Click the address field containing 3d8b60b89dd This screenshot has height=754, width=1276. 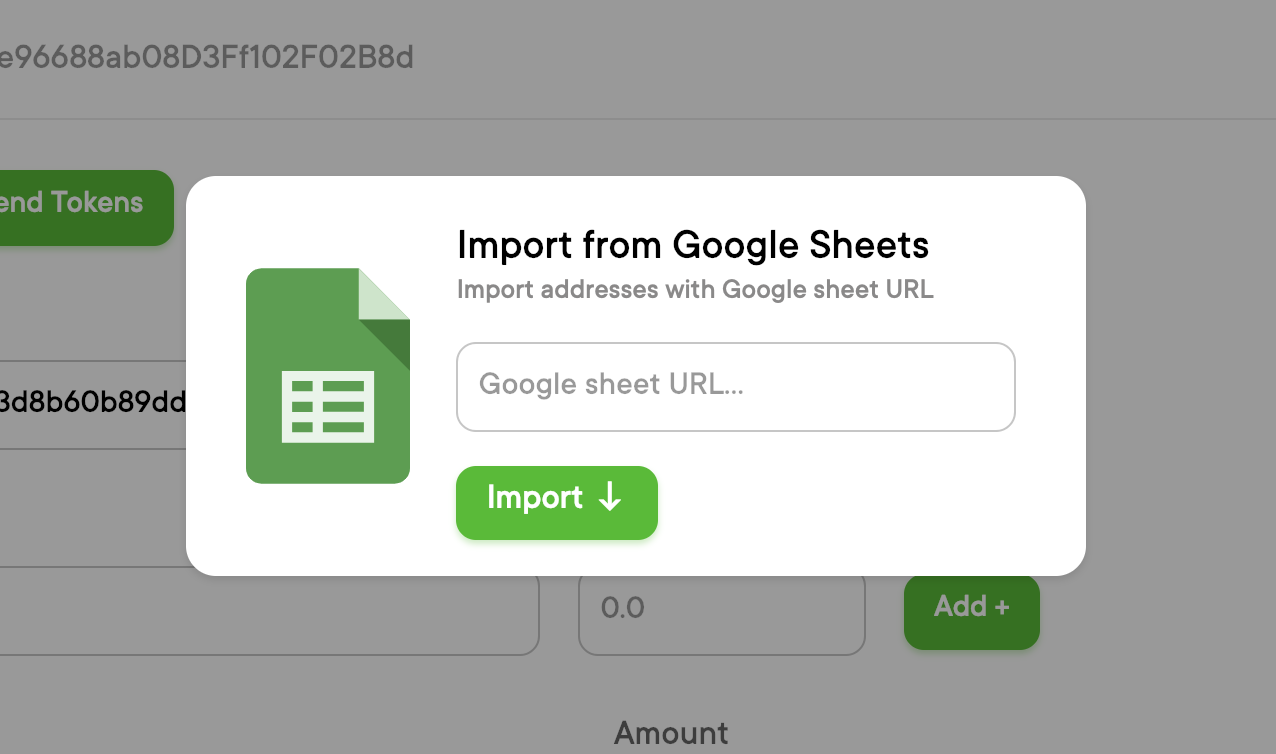93,404
